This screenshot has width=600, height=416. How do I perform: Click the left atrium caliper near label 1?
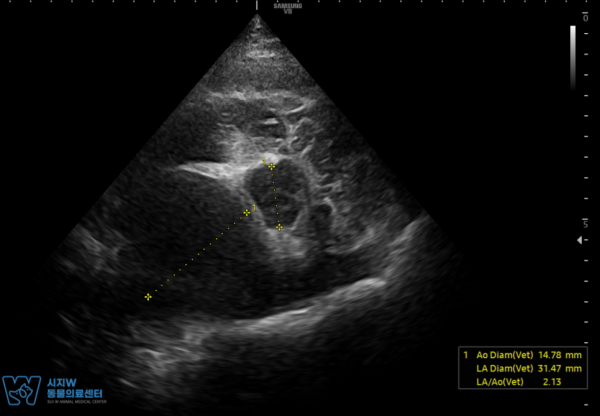[x=247, y=212]
